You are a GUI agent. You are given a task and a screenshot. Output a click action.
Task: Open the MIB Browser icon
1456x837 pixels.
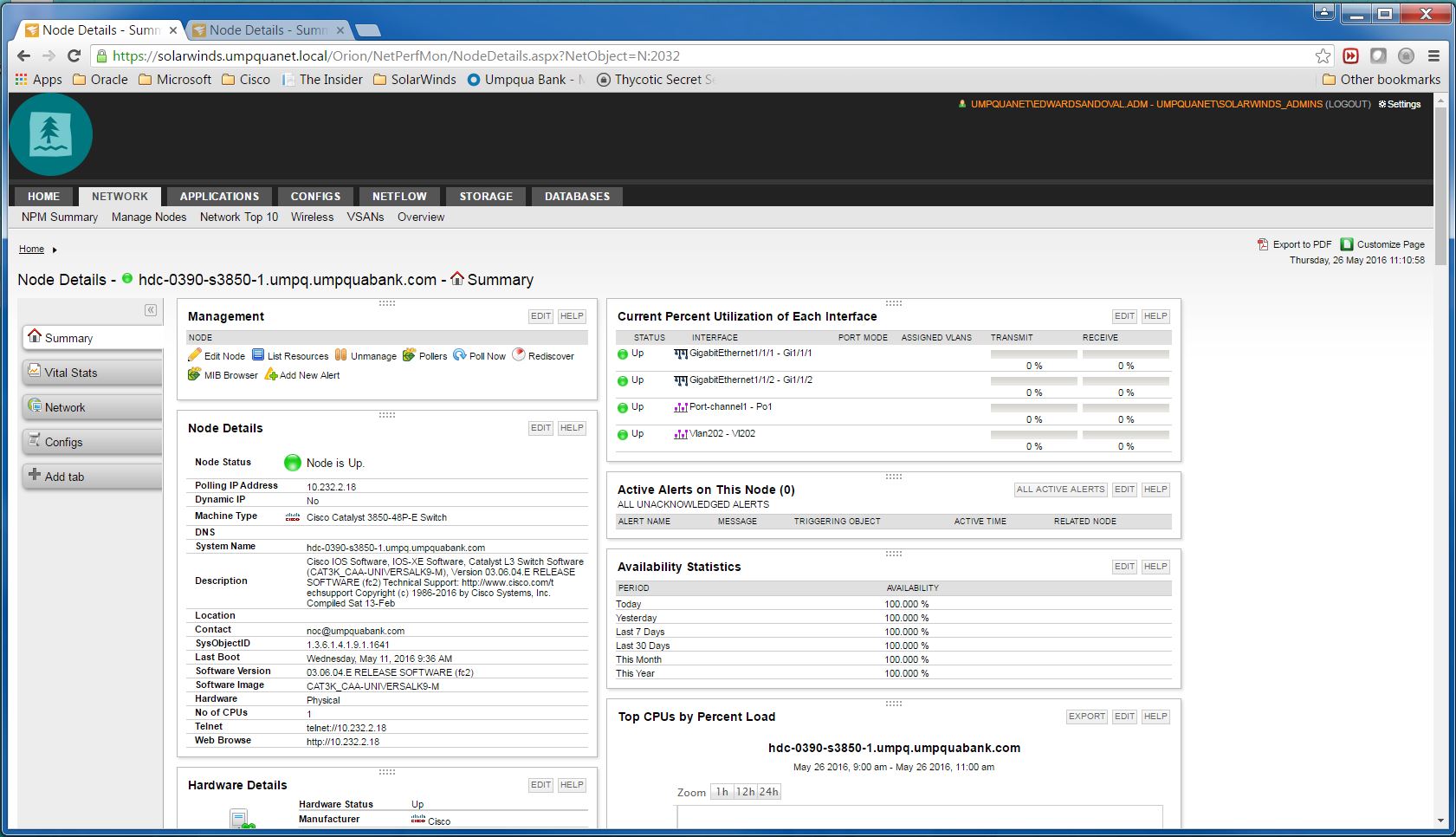(x=195, y=374)
